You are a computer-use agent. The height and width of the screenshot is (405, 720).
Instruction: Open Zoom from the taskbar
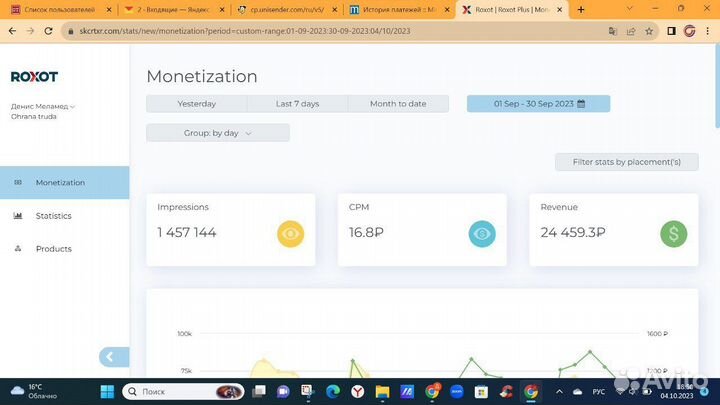click(x=456, y=392)
